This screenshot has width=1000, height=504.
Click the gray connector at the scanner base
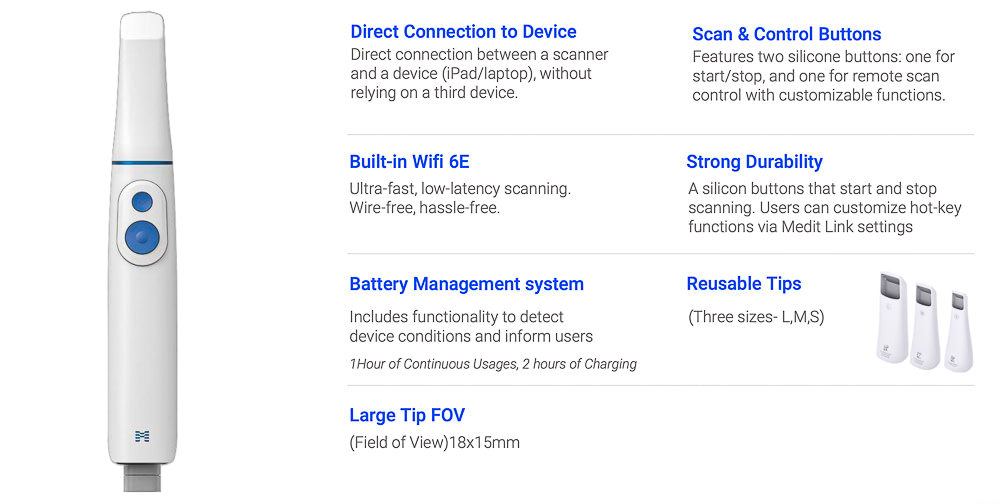(141, 478)
